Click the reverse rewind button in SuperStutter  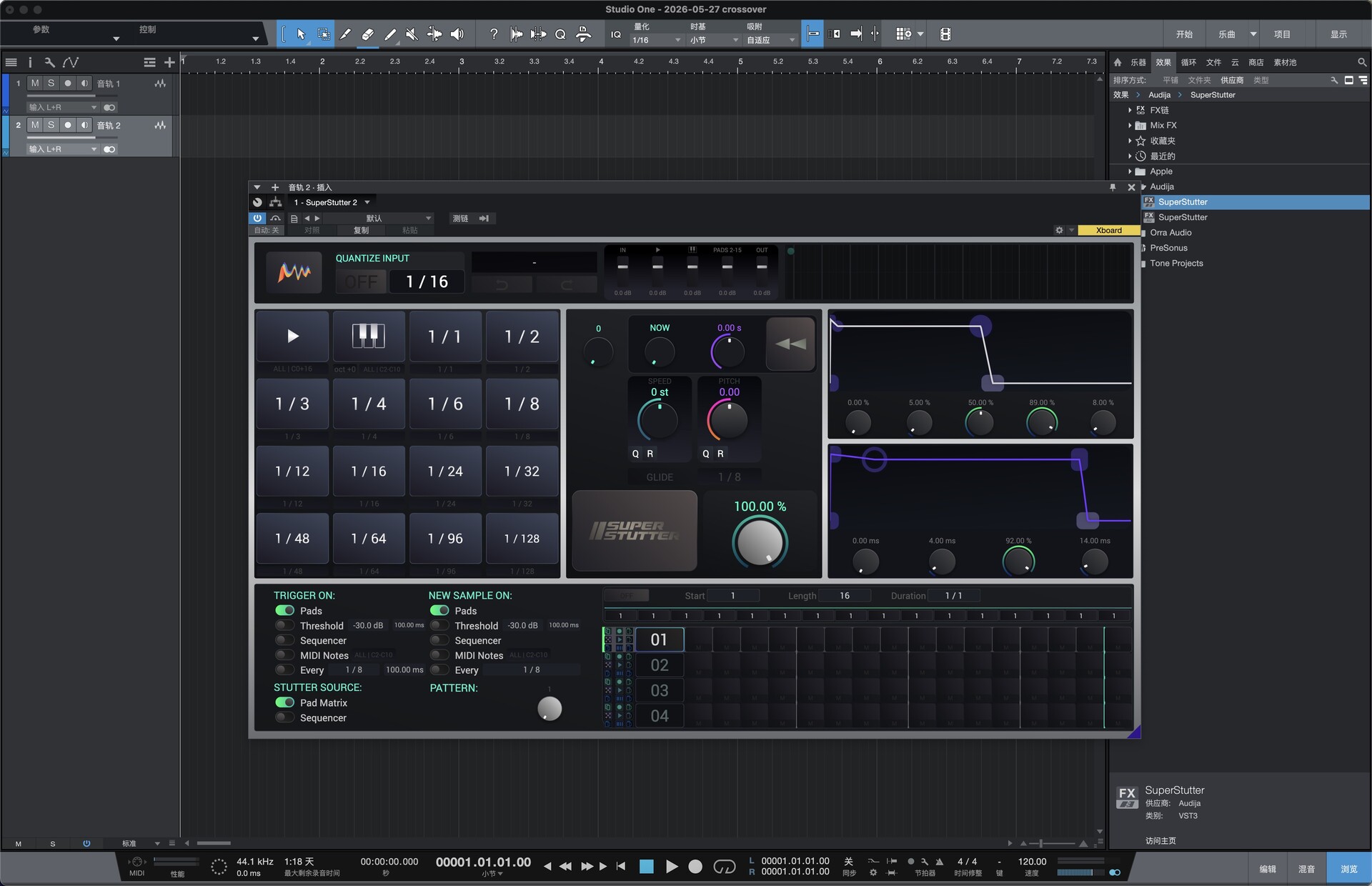790,344
